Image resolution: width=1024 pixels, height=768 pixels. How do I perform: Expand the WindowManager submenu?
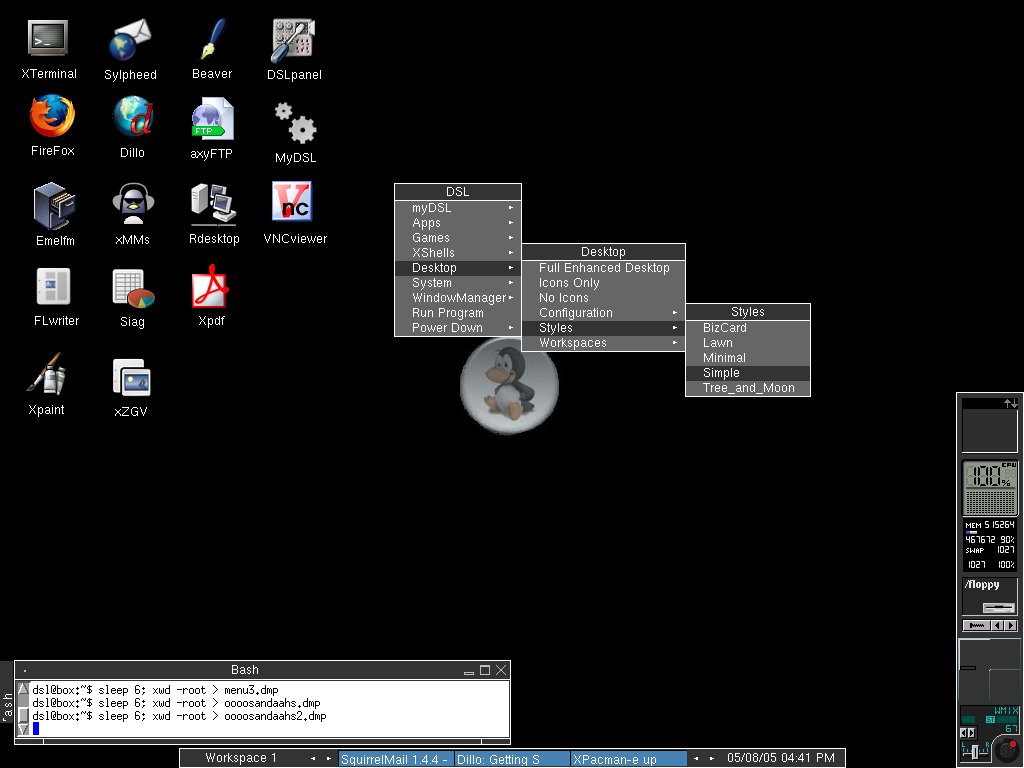[458, 298]
